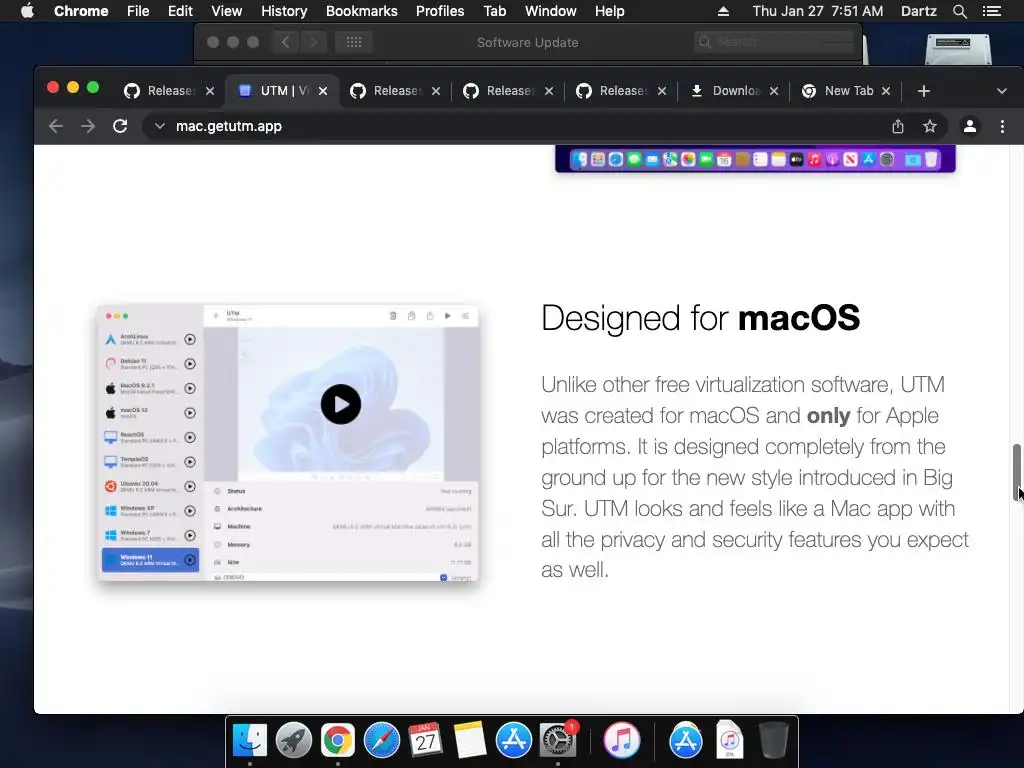Close the Downloads tab
This screenshot has width=1024, height=768.
[x=774, y=91]
